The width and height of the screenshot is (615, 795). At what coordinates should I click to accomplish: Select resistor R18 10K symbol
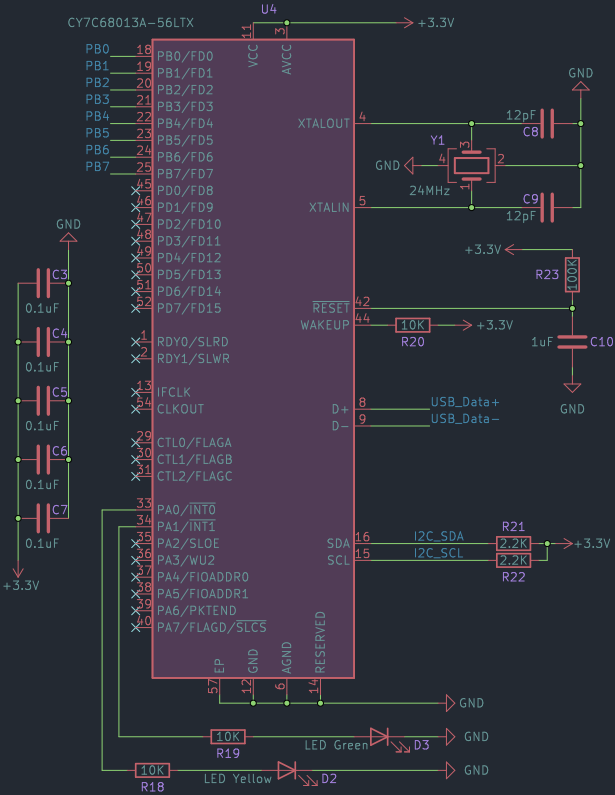(x=153, y=770)
